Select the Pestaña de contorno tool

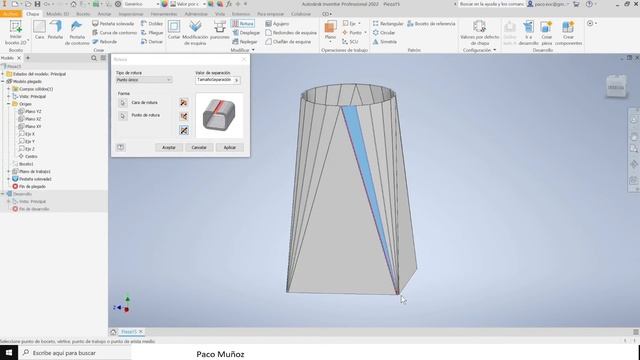point(77,32)
